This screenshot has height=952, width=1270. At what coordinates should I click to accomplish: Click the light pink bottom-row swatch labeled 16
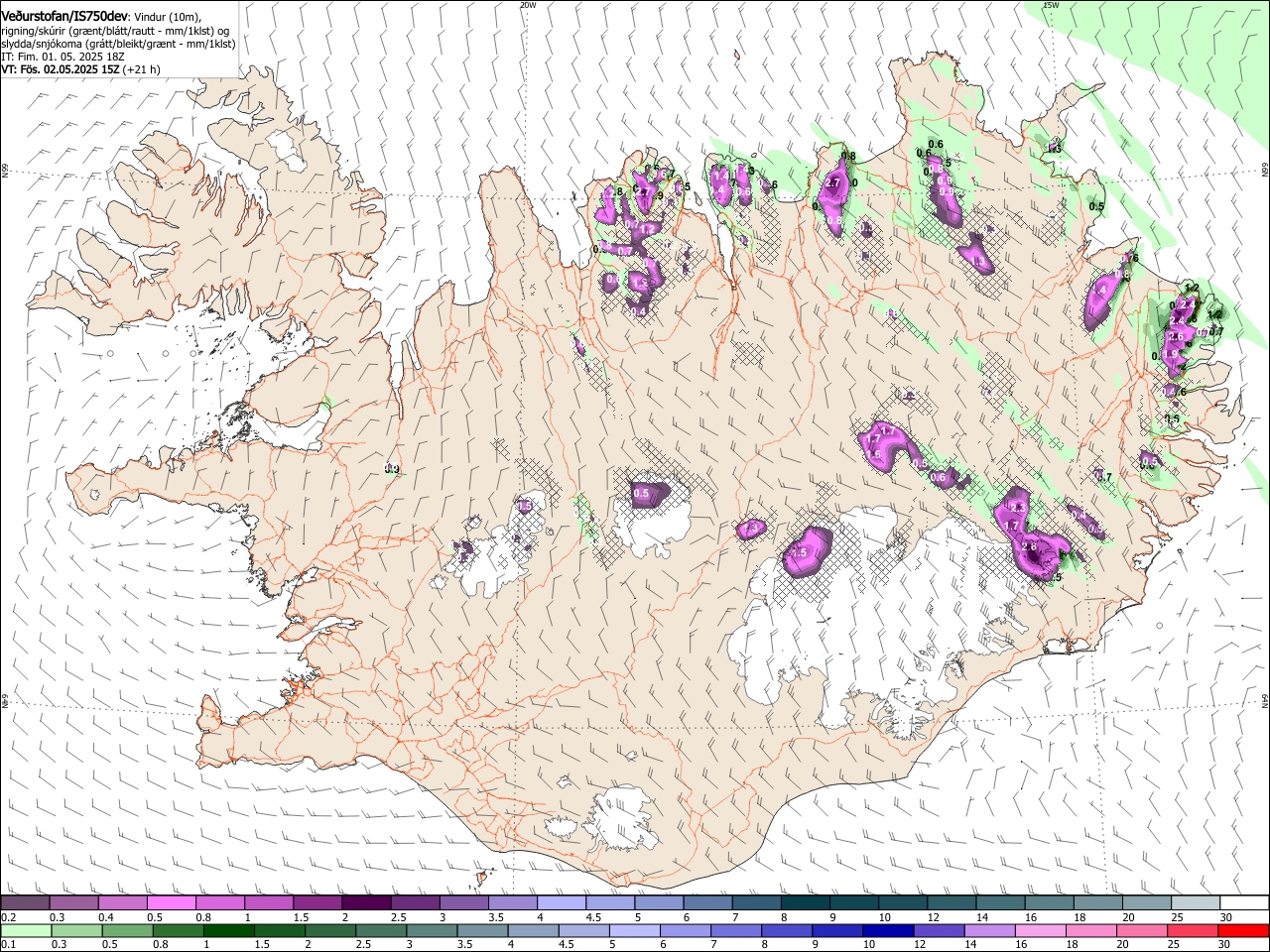1040,931
